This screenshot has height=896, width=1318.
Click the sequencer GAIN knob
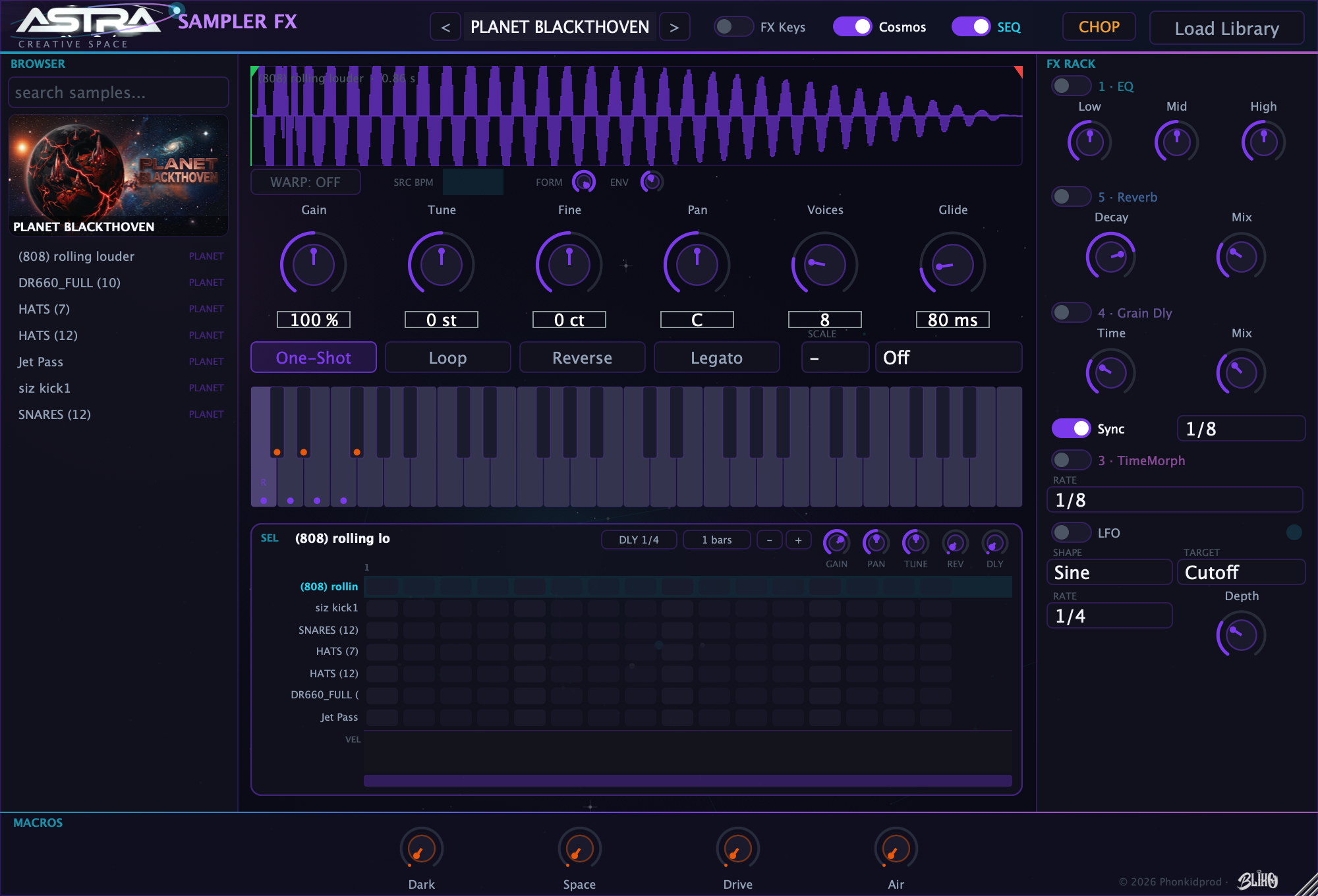click(837, 543)
